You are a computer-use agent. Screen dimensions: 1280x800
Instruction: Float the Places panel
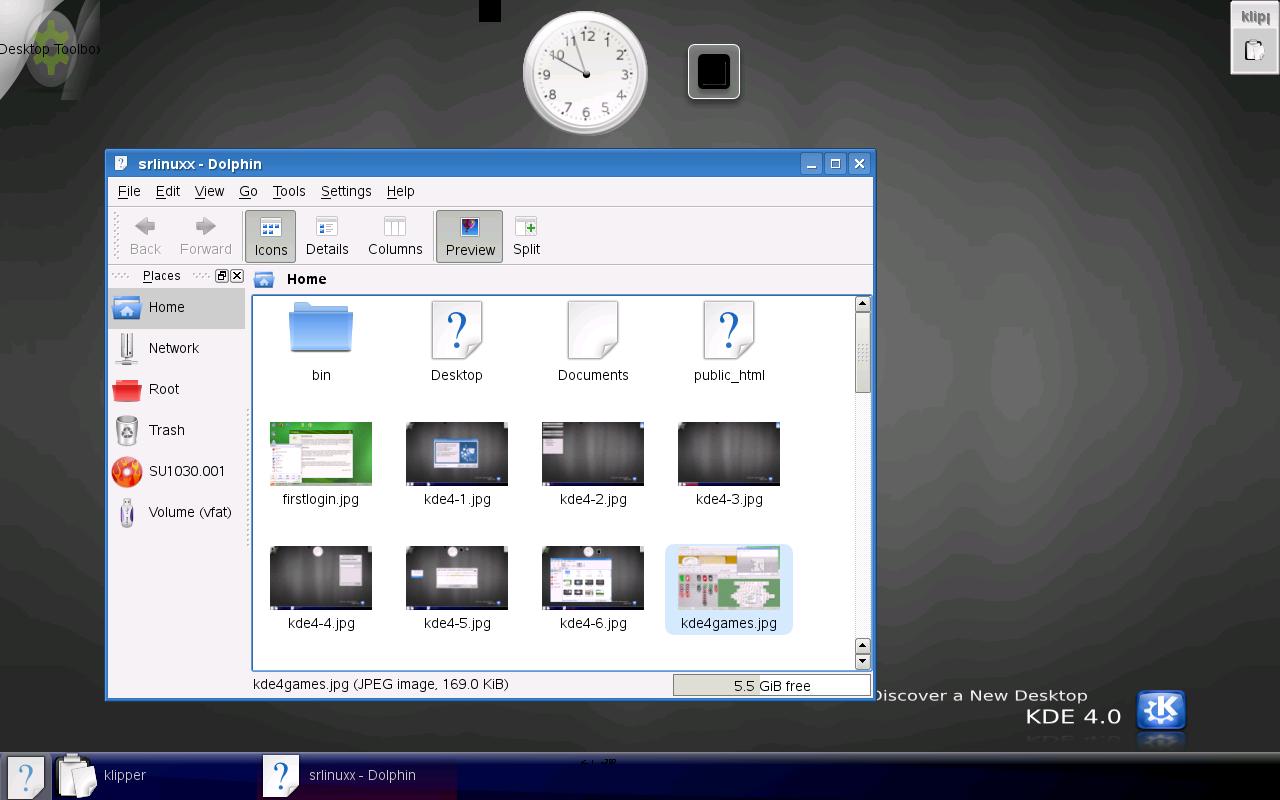(222, 276)
